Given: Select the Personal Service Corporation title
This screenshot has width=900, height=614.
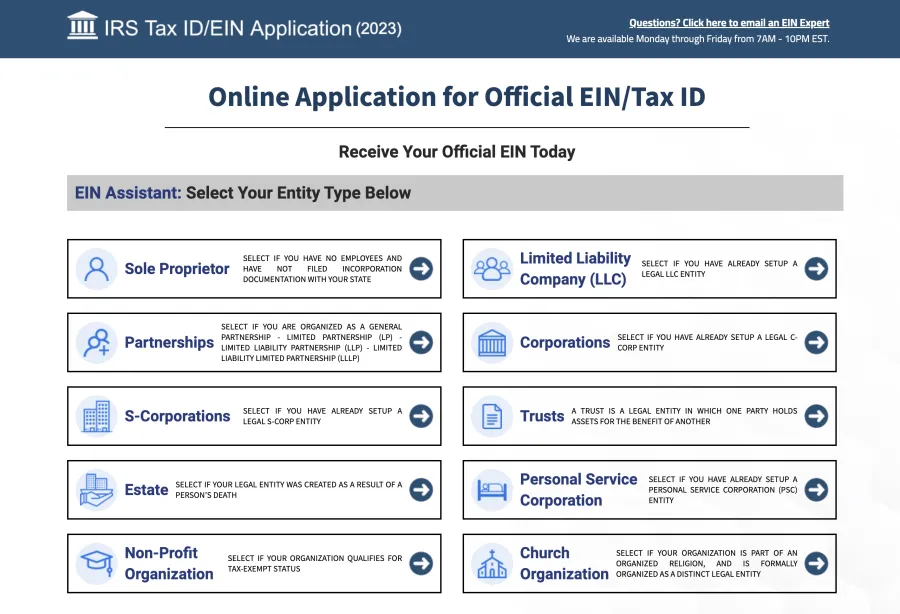Looking at the screenshot, I should 579,489.
